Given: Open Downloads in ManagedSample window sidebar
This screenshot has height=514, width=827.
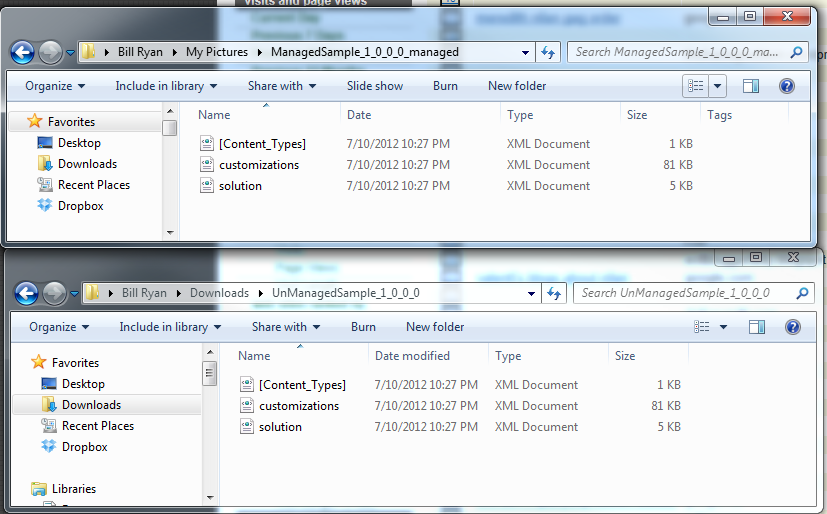Looking at the screenshot, I should click(x=87, y=164).
